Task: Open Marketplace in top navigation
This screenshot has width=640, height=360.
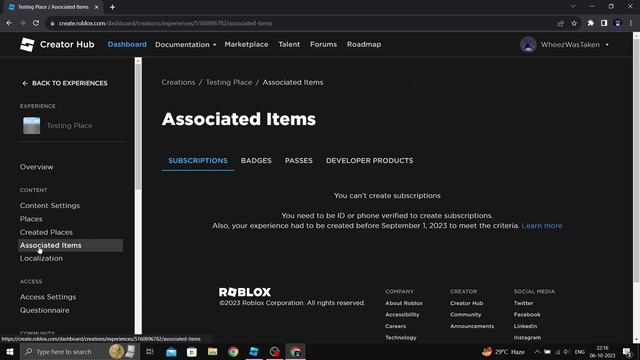Action: tap(246, 44)
